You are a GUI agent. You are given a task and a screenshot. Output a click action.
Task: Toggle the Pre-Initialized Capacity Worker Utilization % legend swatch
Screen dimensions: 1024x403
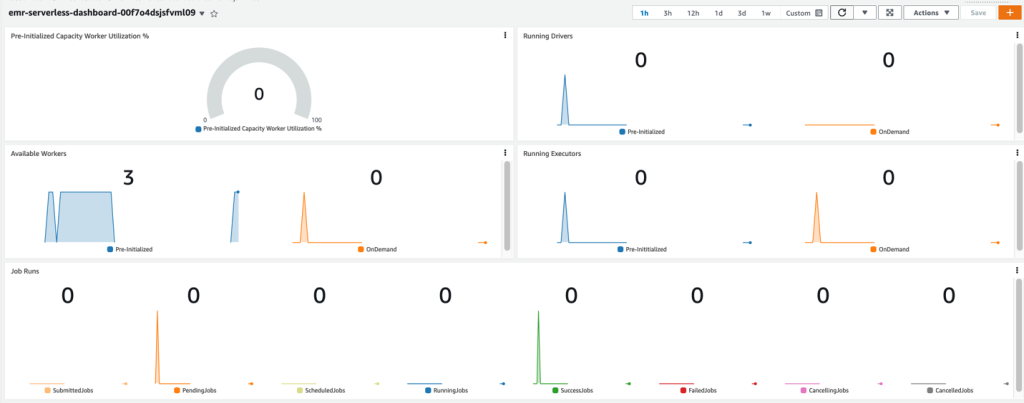point(199,129)
